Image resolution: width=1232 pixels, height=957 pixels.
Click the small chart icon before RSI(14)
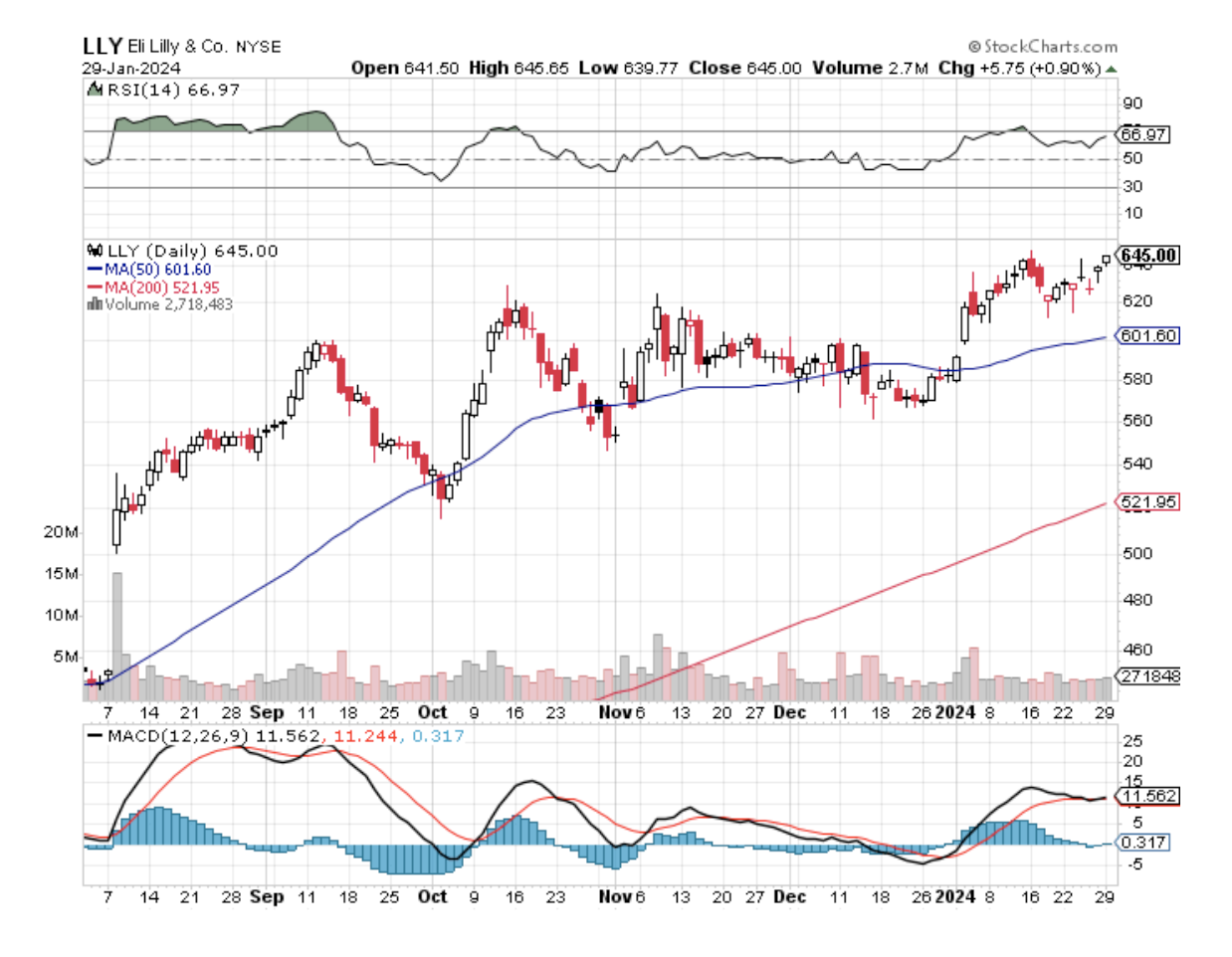click(x=95, y=90)
